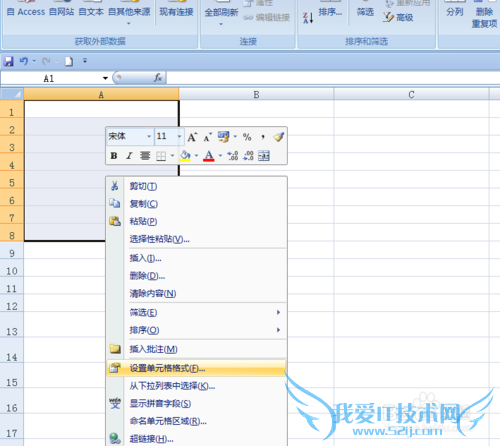Image resolution: width=500 pixels, height=446 pixels.
Task: Expand the undo history dropdown arrow
Action: (34, 61)
